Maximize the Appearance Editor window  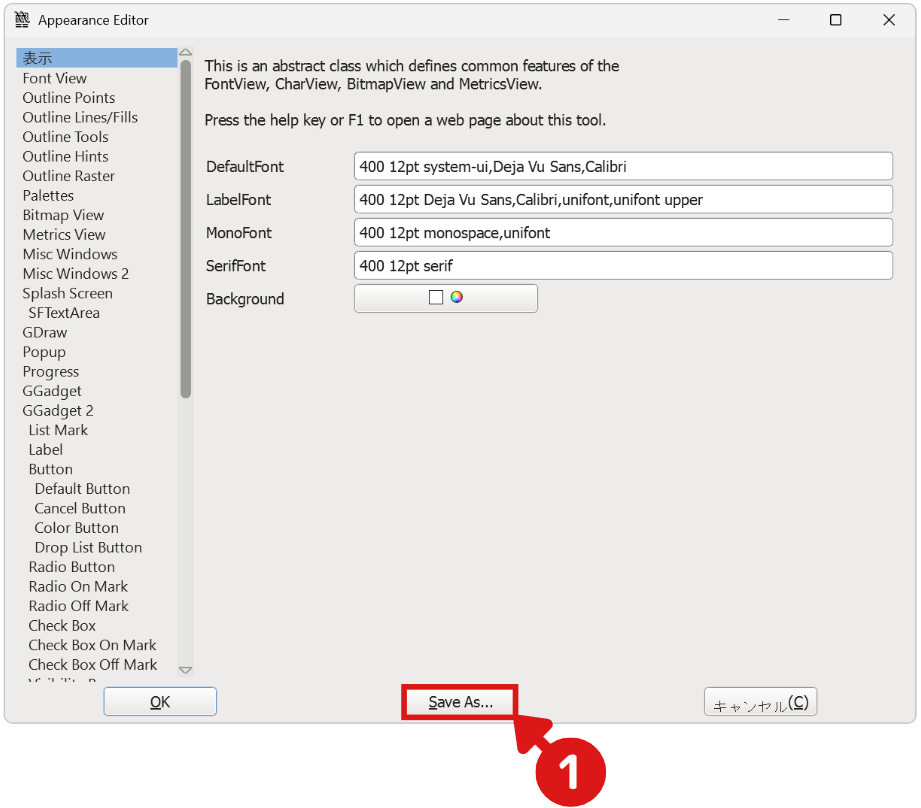[835, 20]
